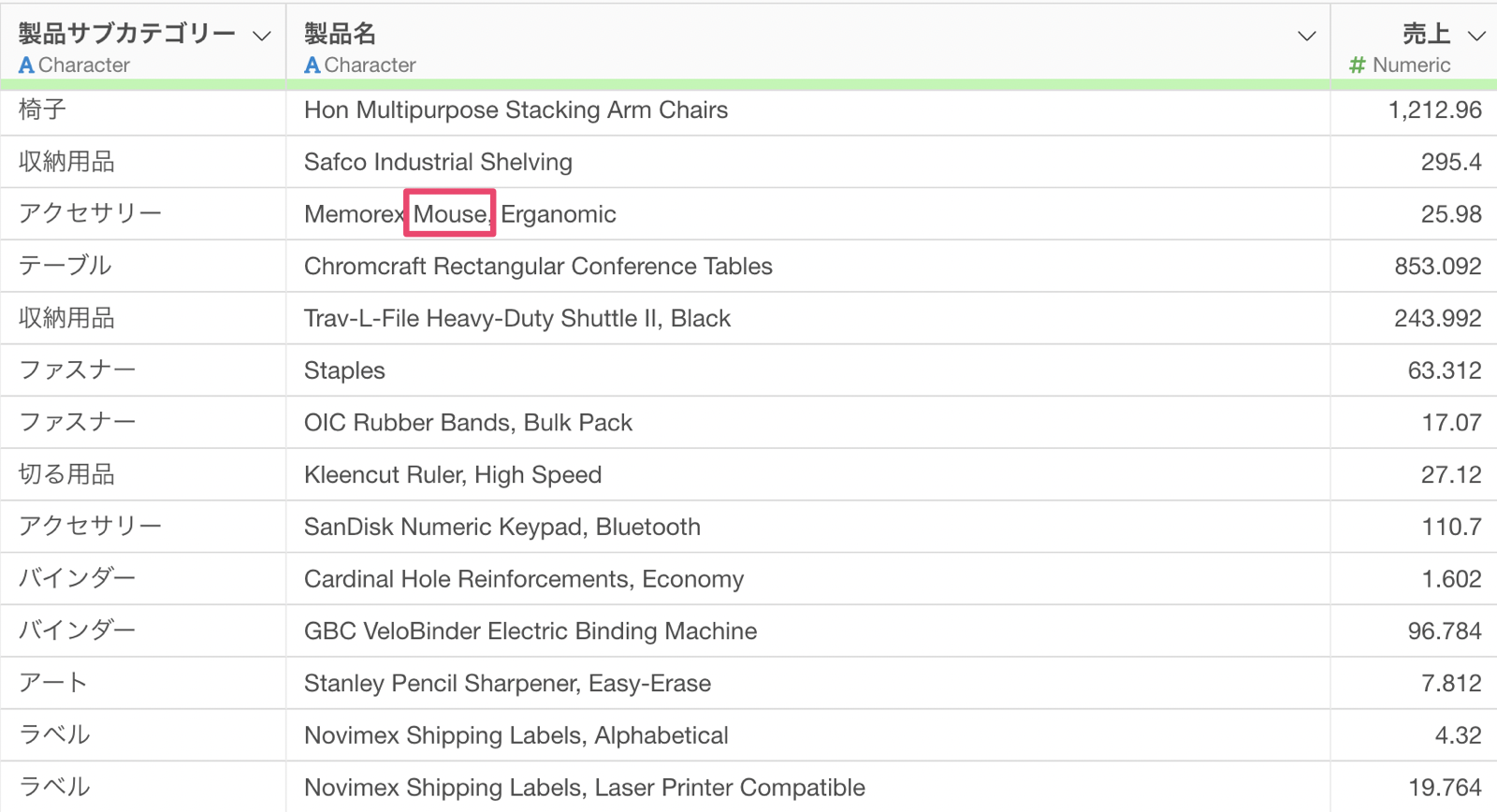Viewport: 1497px width, 812px height.
Task: Select cell Hon Multipurpose Stacking Arm Chairs
Action: (516, 110)
